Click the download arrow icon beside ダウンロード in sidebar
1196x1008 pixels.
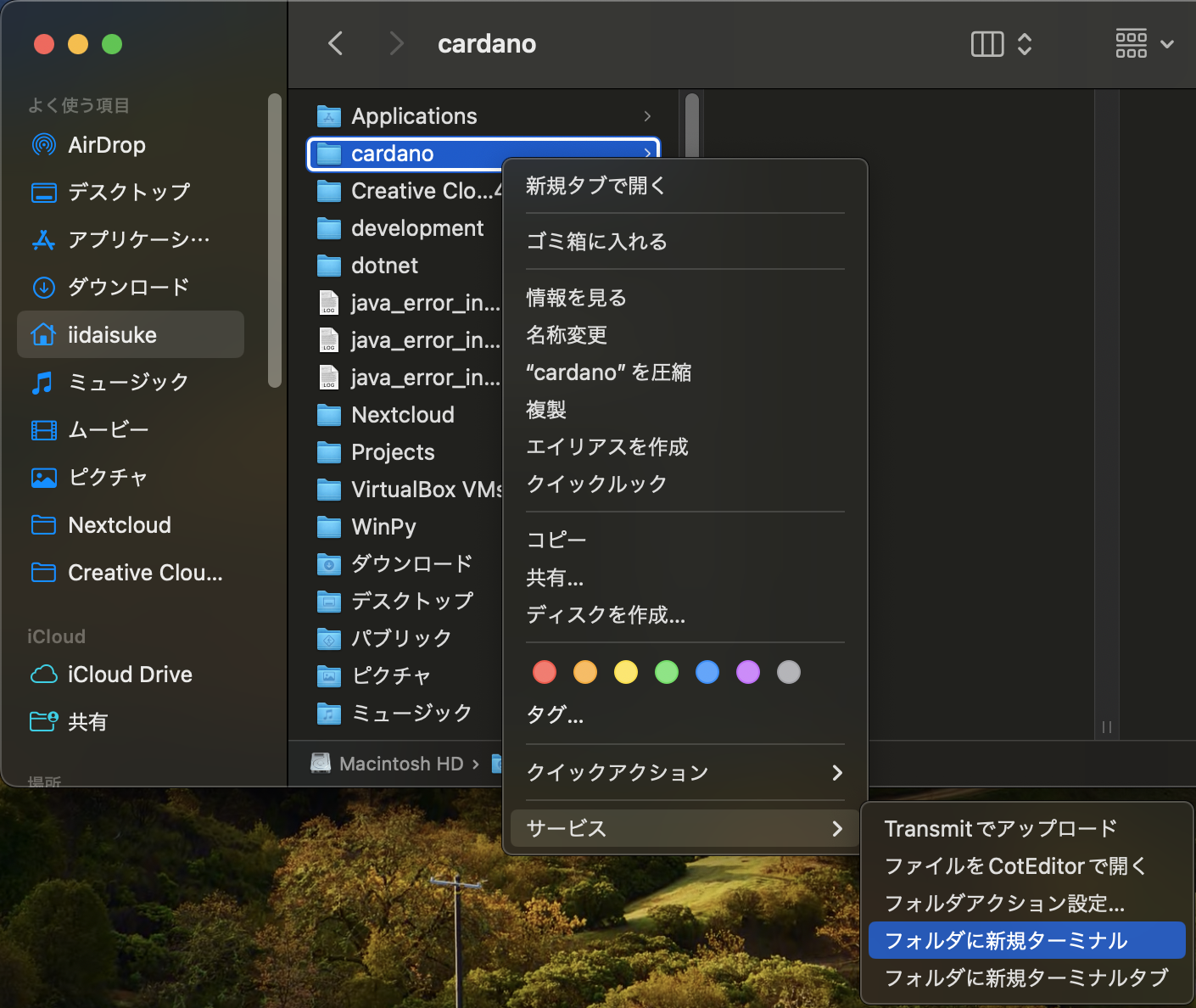tap(44, 288)
